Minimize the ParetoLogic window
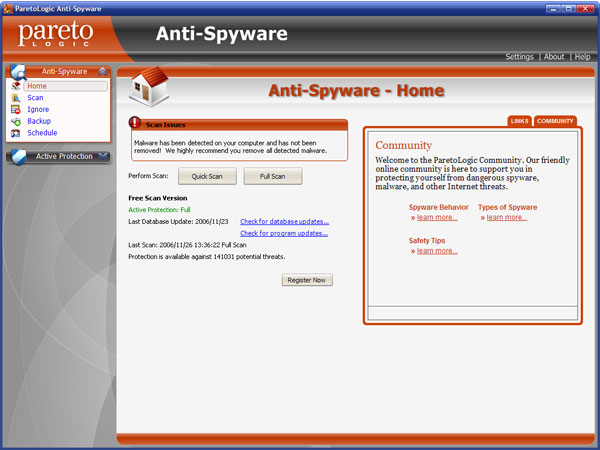 point(552,8)
